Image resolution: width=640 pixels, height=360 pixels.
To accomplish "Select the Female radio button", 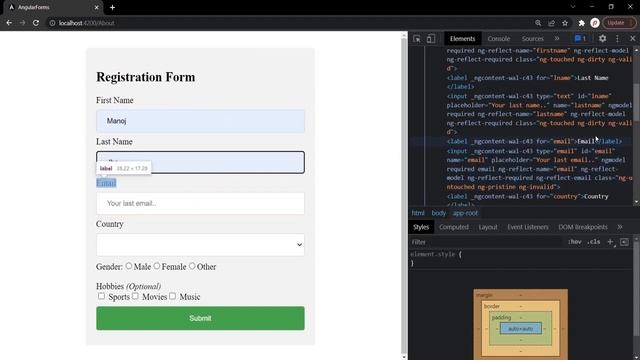I will click(157, 266).
